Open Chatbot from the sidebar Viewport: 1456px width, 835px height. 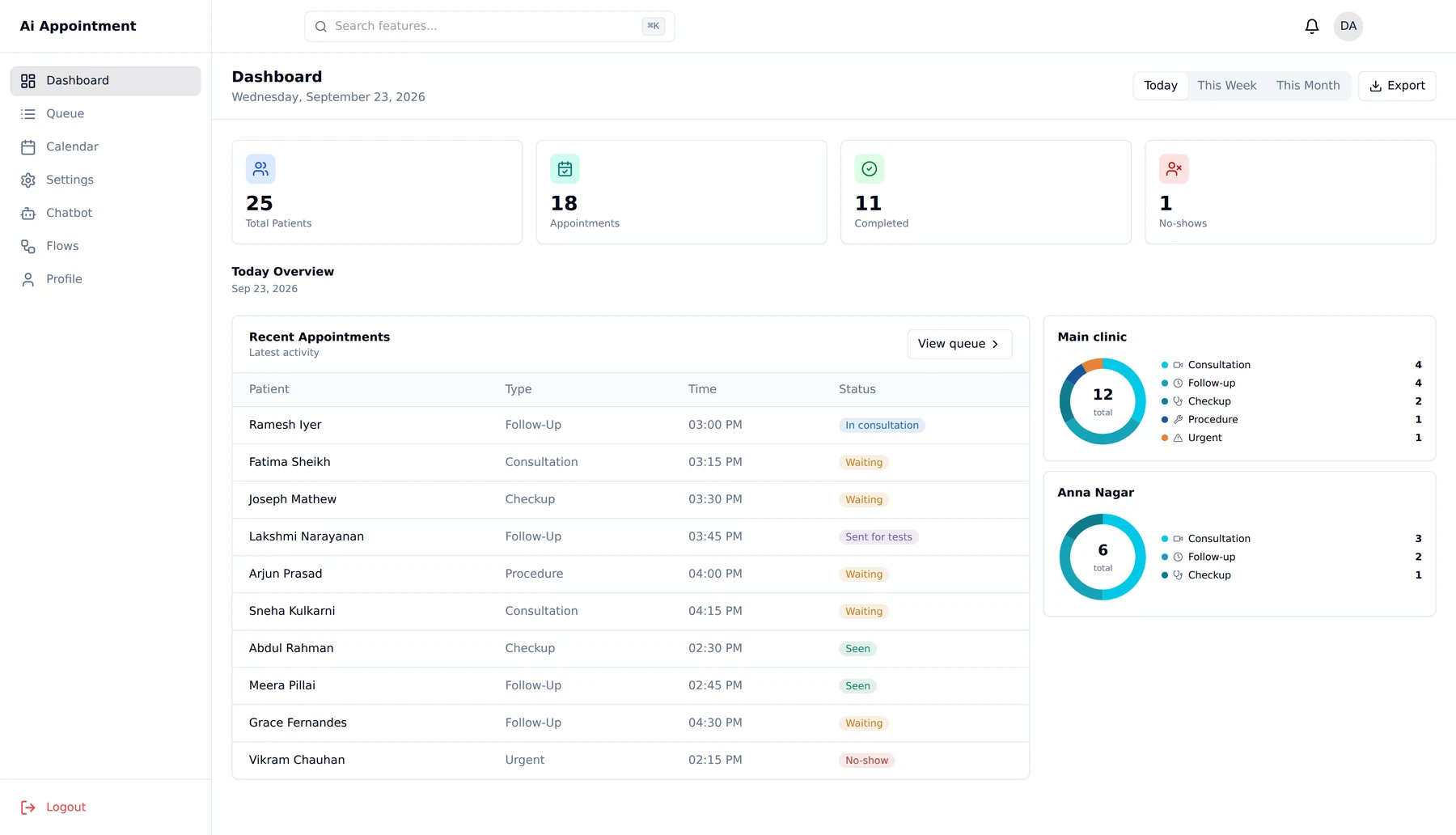[x=105, y=214]
